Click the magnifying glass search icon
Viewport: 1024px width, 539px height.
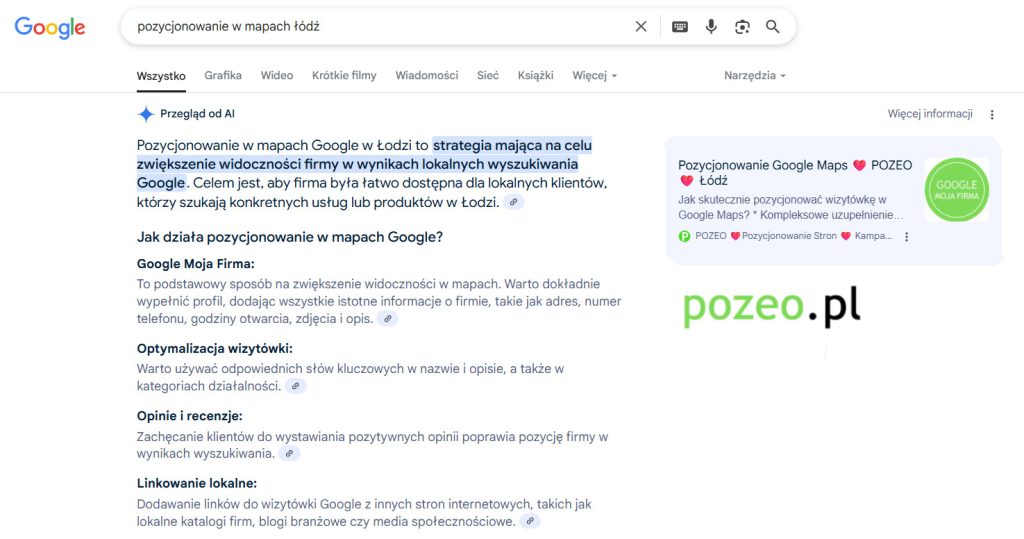pos(773,26)
